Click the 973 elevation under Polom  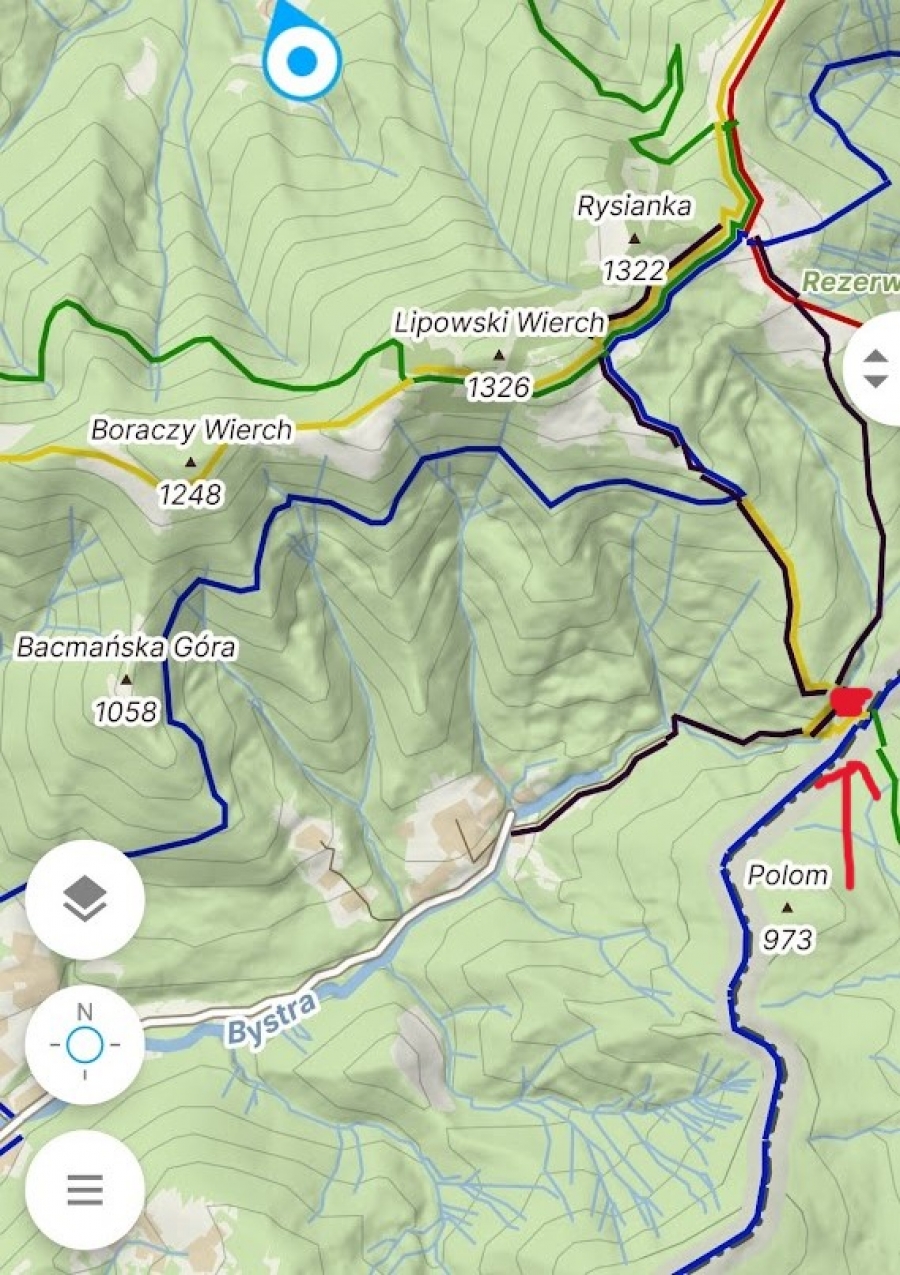click(x=787, y=939)
